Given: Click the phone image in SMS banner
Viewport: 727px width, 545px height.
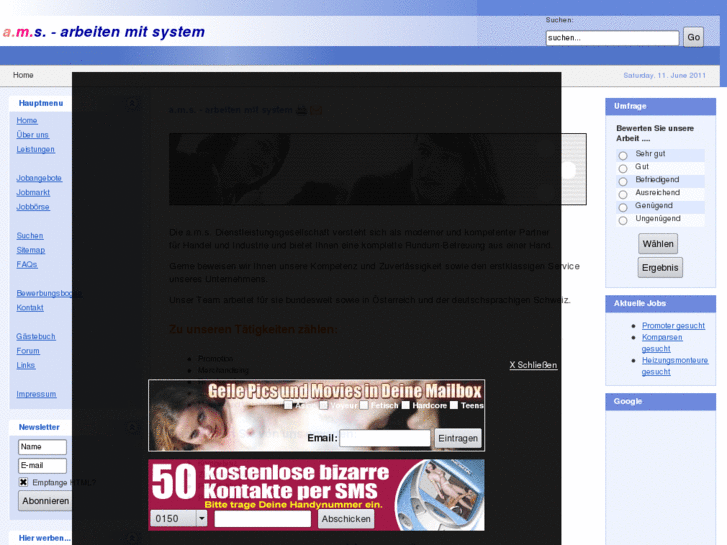Looking at the screenshot, I should click(x=440, y=494).
